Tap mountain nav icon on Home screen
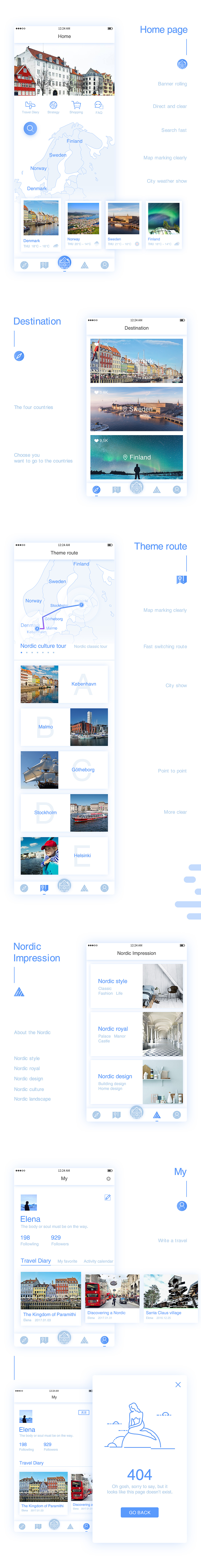Screen dimensions: 201x1568 point(85,265)
